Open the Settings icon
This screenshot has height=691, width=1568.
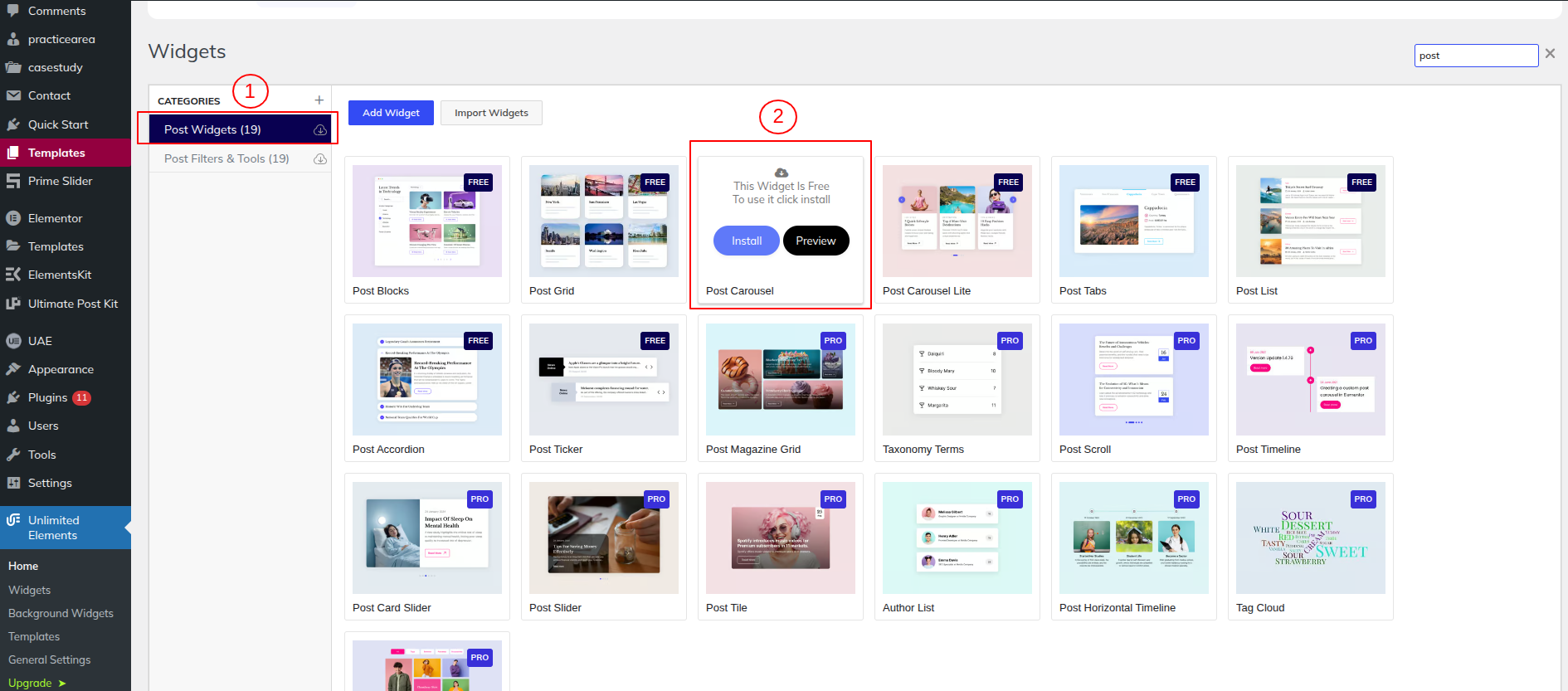pos(13,483)
